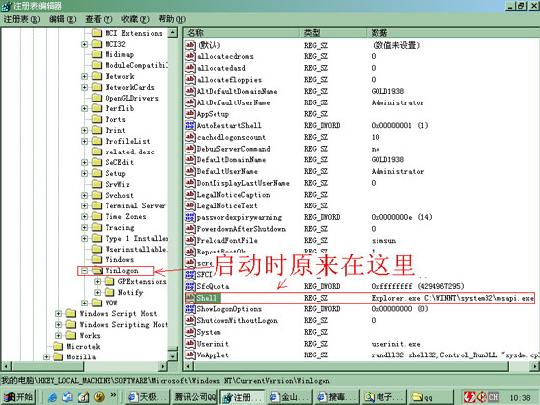Viewport: 540px width, 405px height.
Task: Open the 收藏 menu
Action: pos(135,19)
